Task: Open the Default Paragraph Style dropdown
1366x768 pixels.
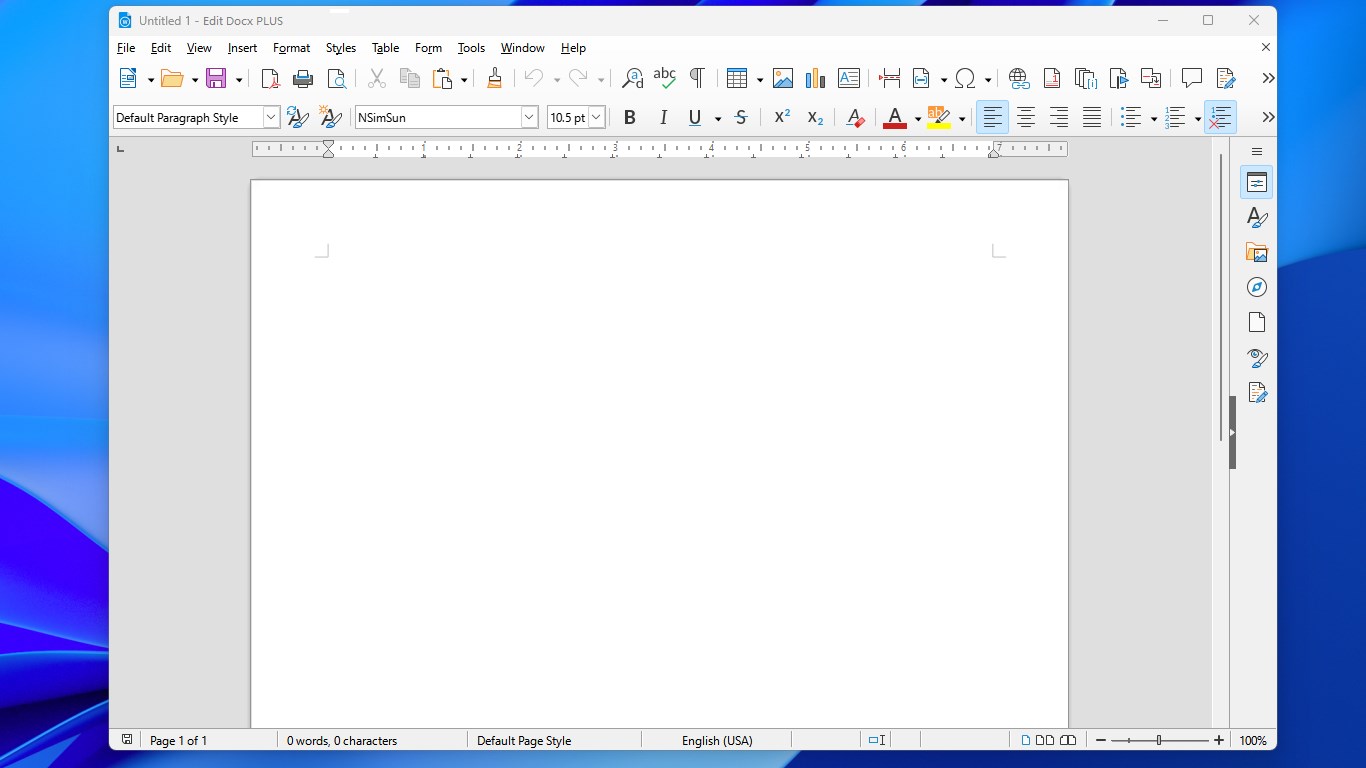Action: pos(270,117)
